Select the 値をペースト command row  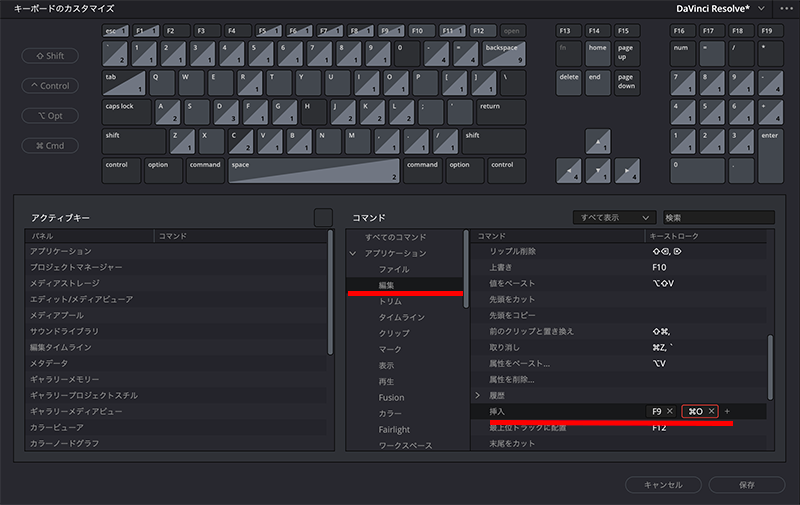point(619,283)
